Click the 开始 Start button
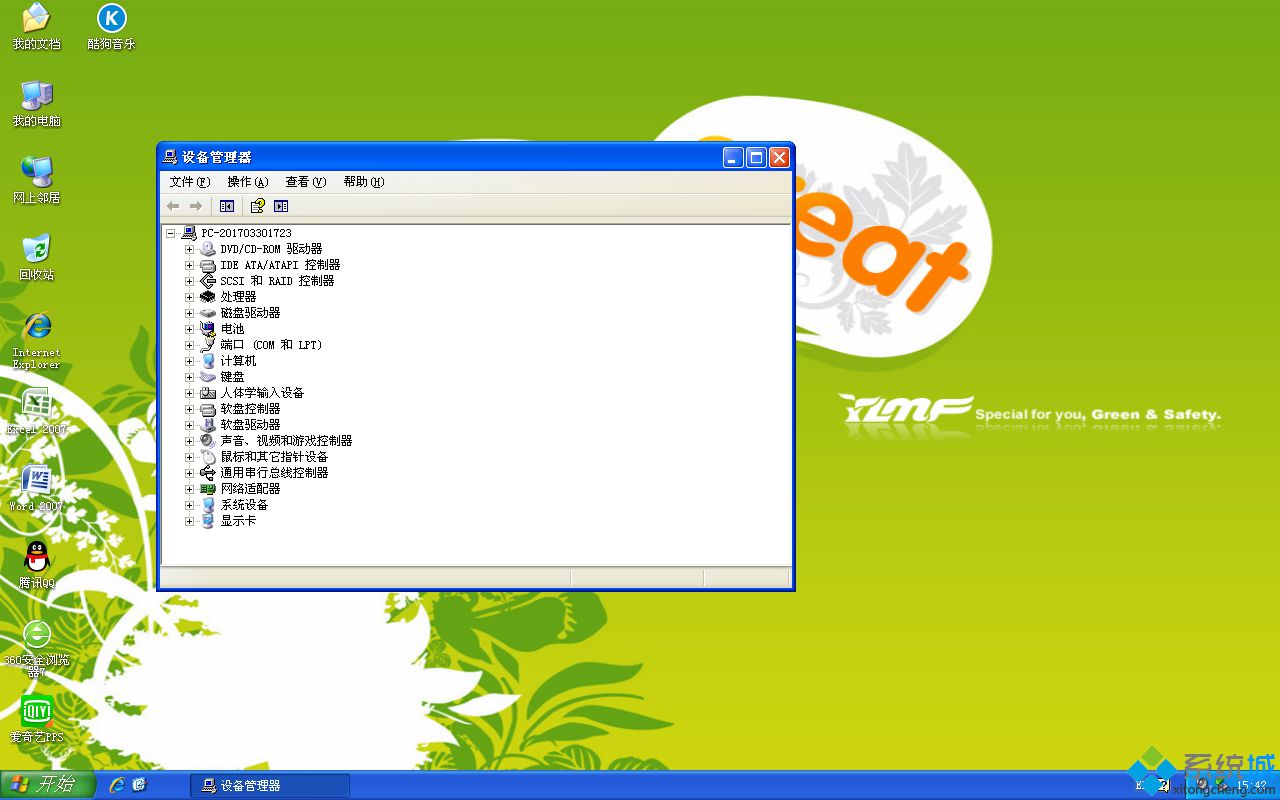Screen dimensions: 1280x800 pyautogui.click(x=47, y=785)
